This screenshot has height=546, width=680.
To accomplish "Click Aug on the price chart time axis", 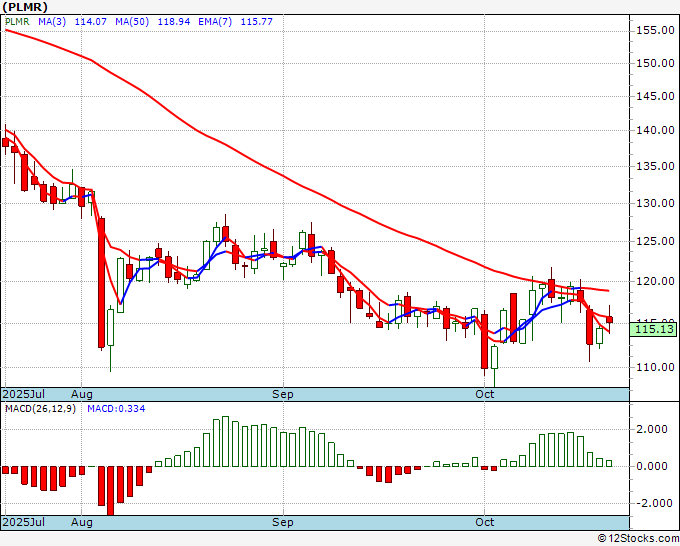I will [82, 394].
